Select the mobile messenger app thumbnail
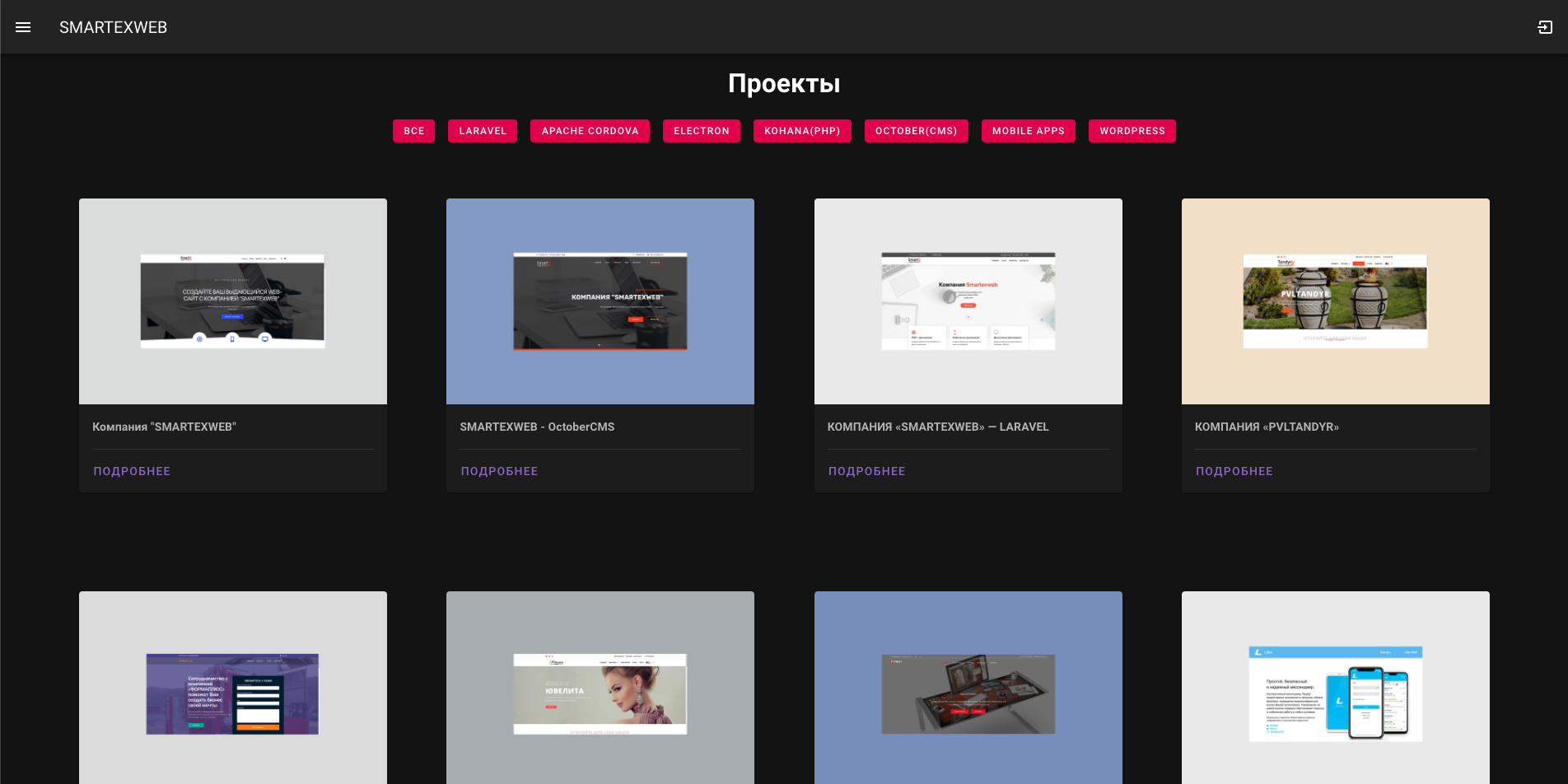This screenshot has width=1568, height=784. 1335,693
